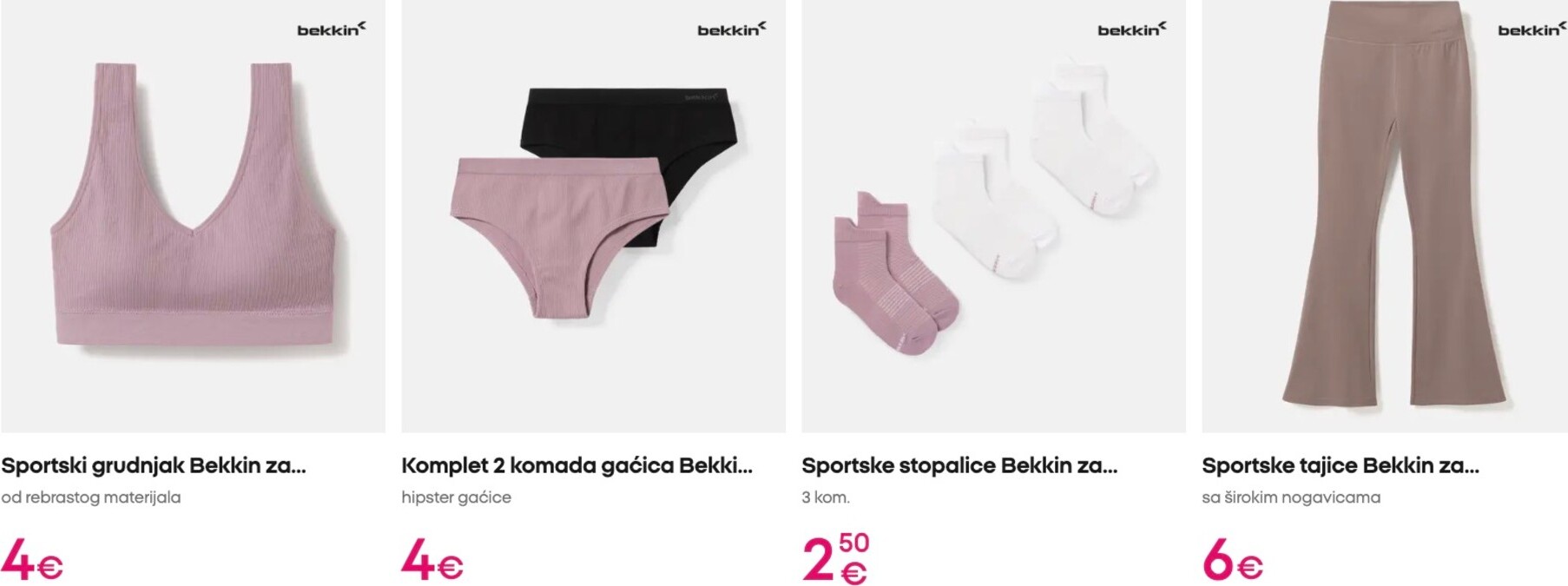1568x586 pixels.
Task: Open the Sportske stopalice Bekkin title link
Action: point(959,465)
